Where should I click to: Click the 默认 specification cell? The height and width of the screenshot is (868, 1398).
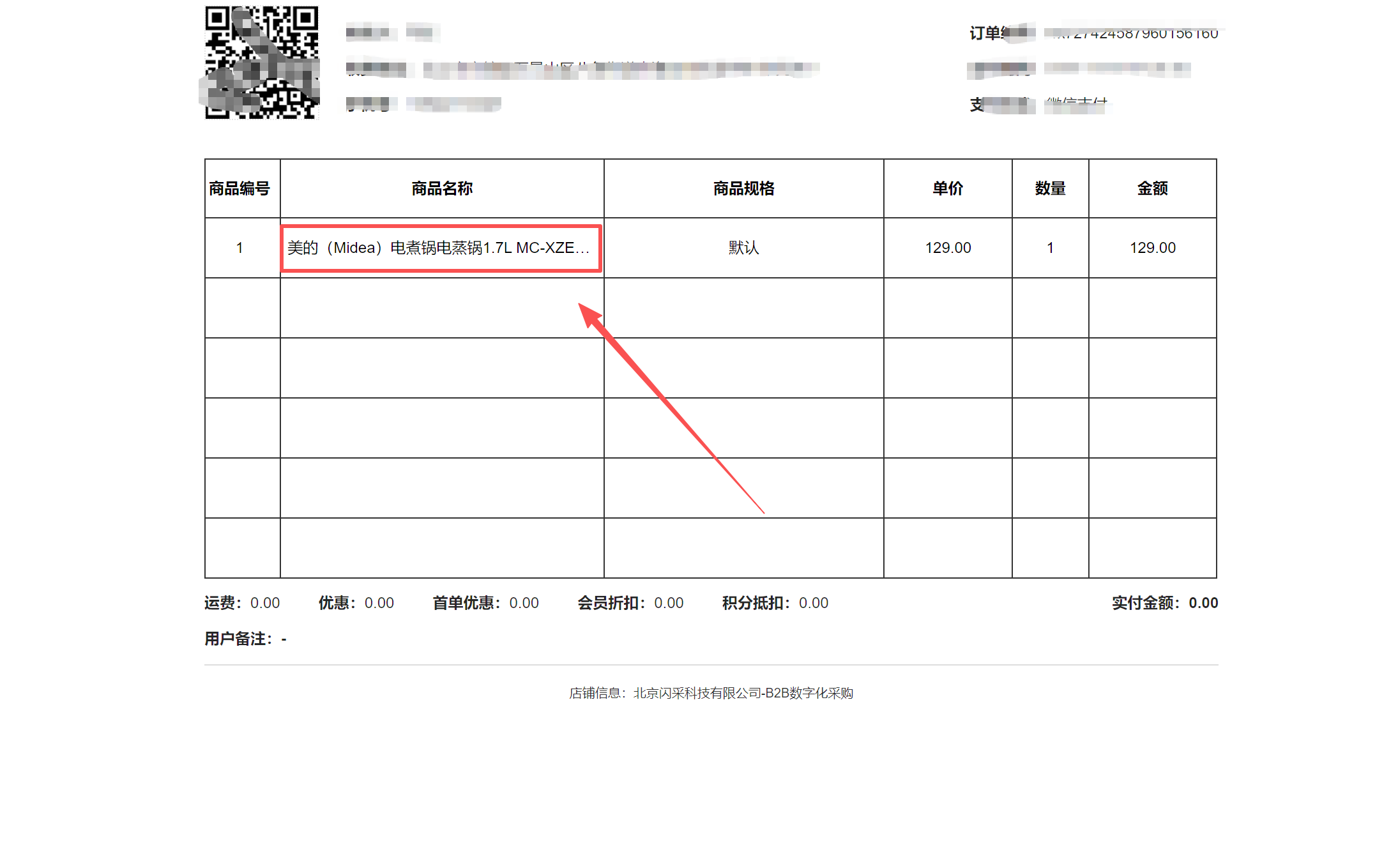pos(743,248)
